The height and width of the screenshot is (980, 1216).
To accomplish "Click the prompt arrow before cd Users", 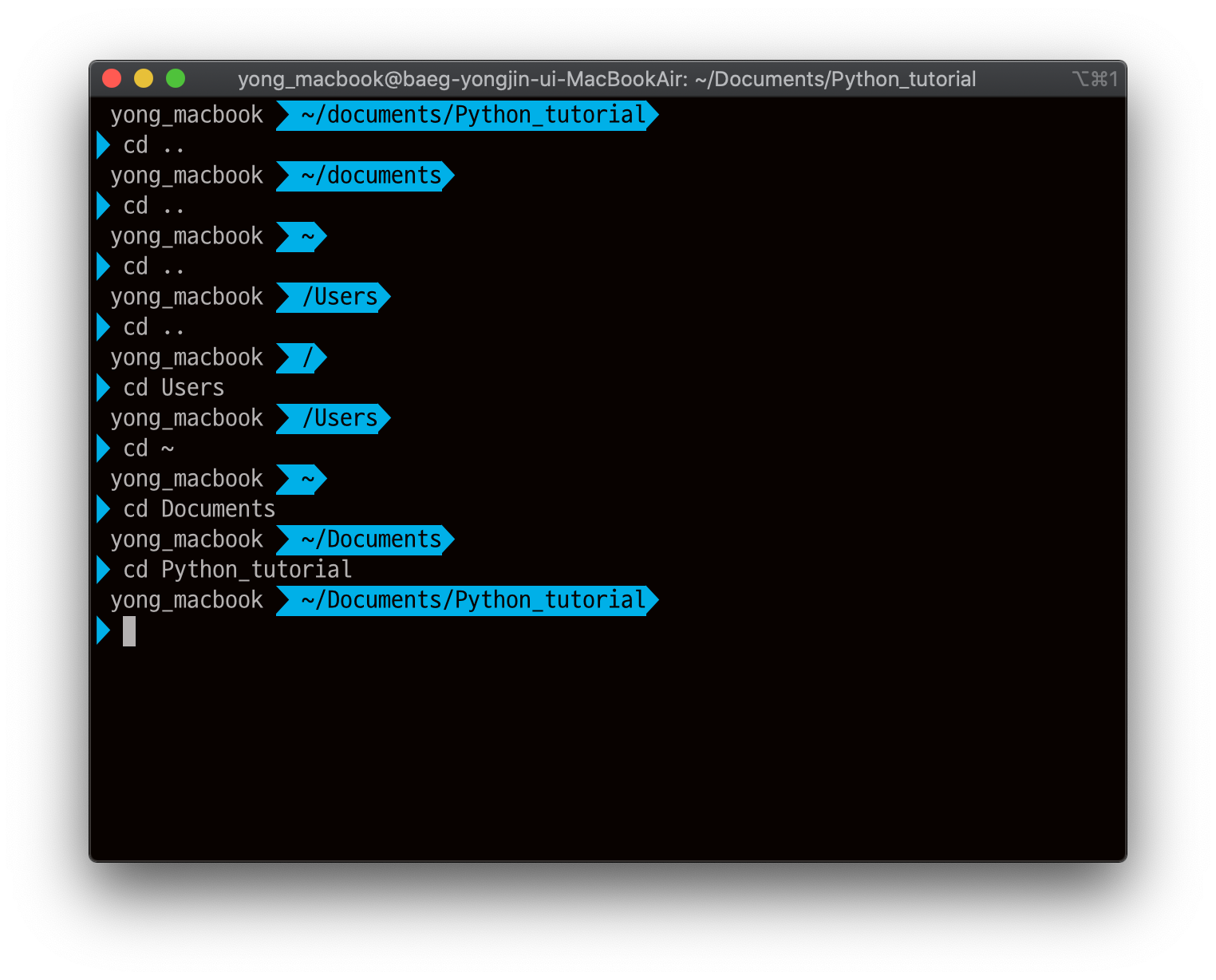I will (104, 387).
